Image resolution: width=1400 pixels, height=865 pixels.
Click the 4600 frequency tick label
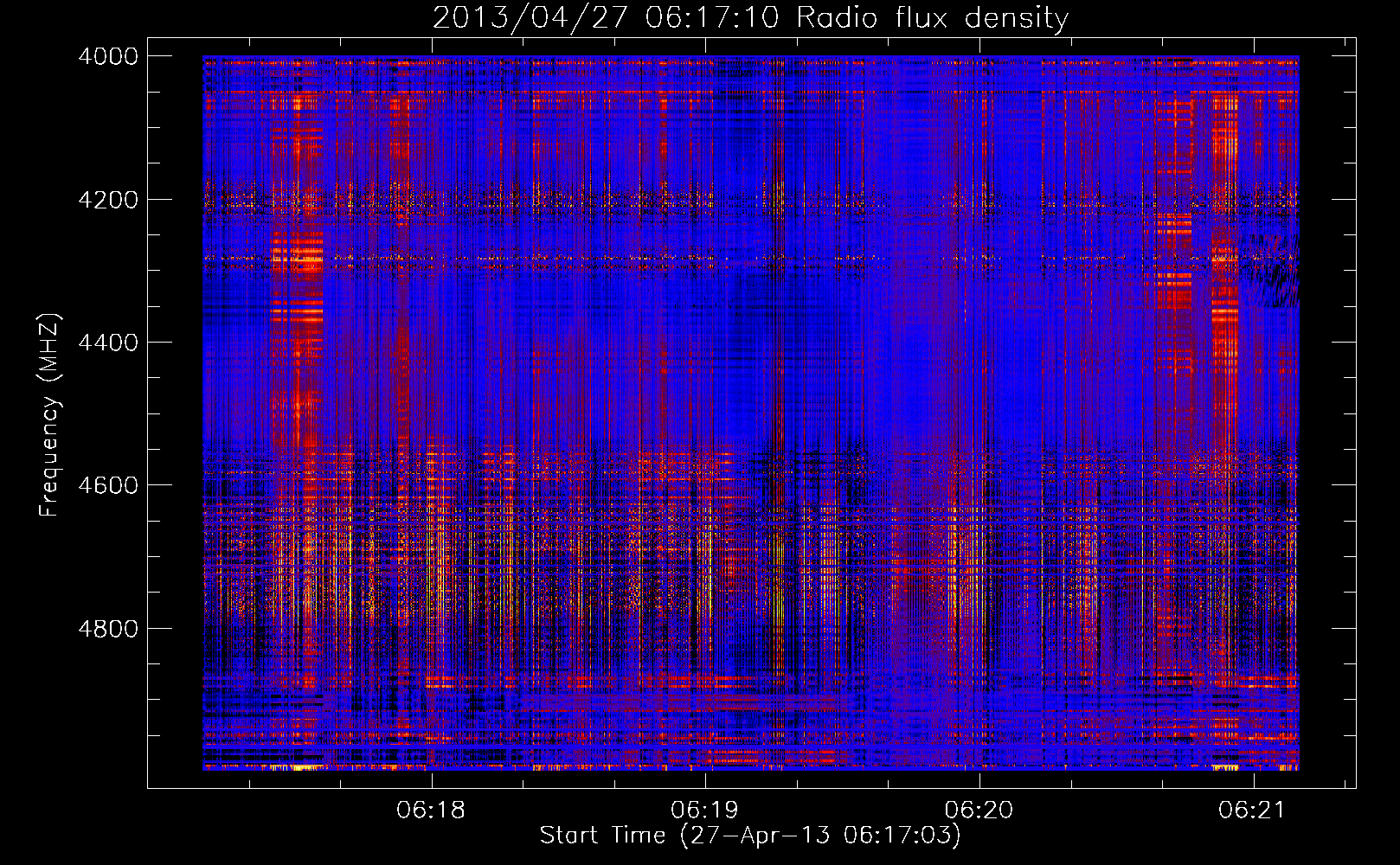[108, 485]
